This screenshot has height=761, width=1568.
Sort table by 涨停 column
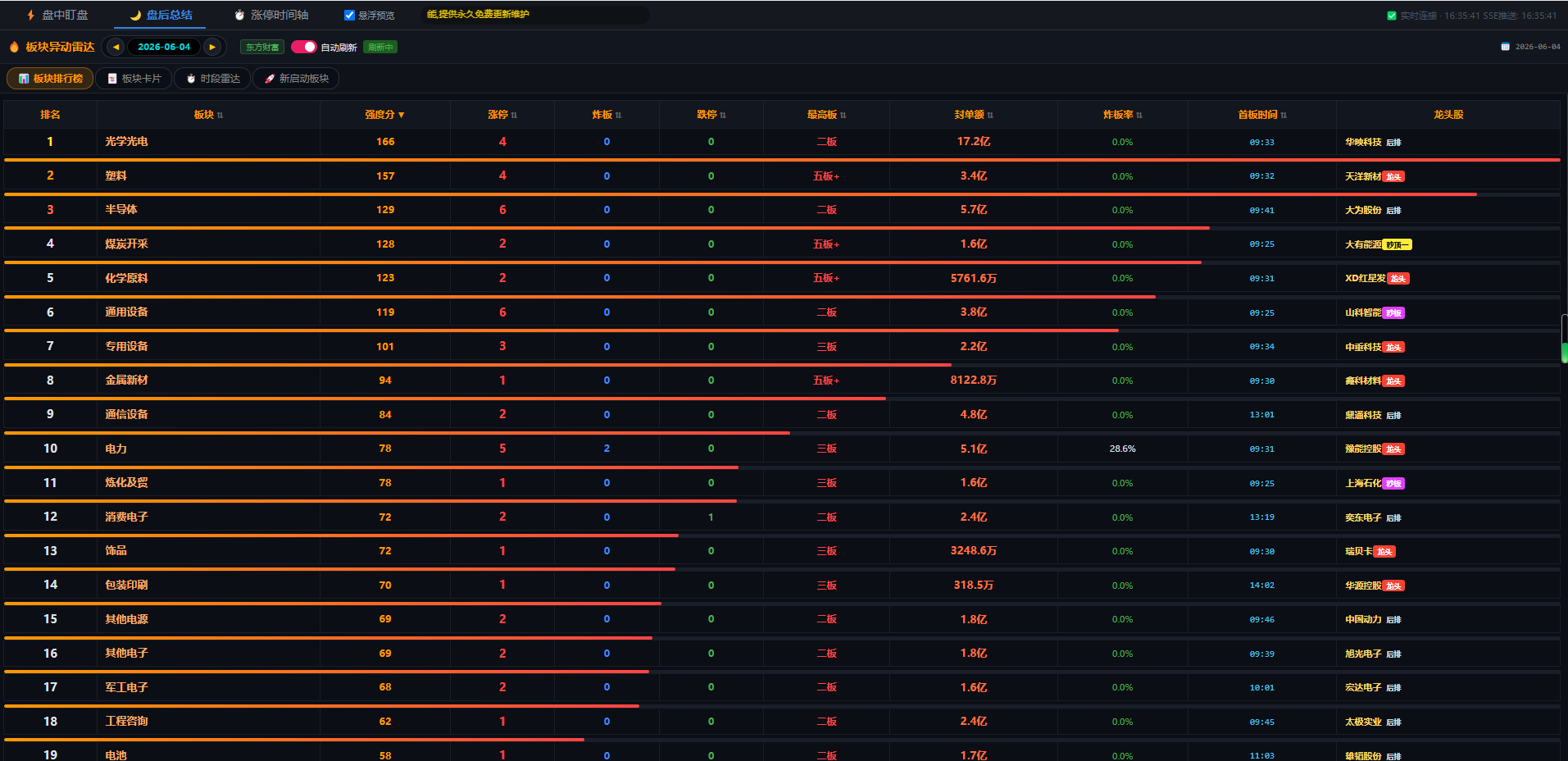(502, 115)
